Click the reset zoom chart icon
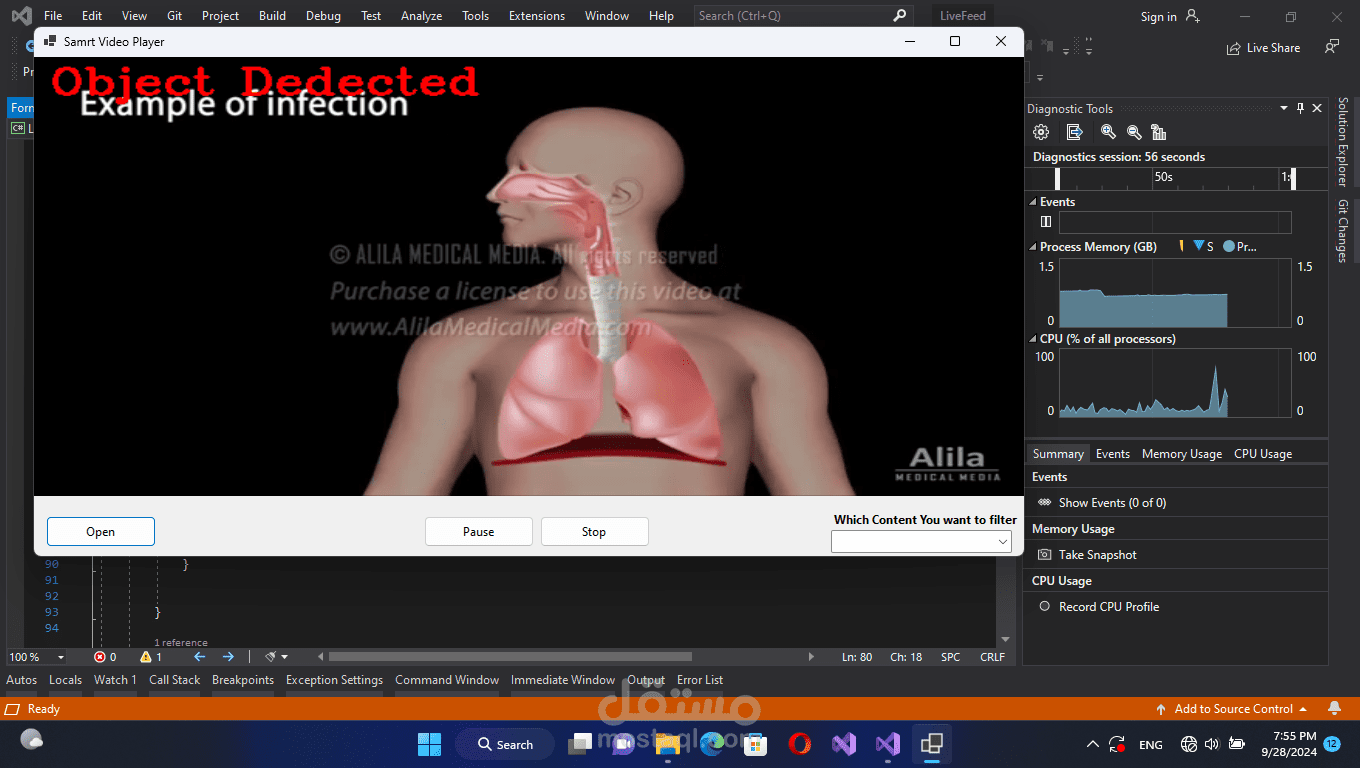Screen dimensions: 1360x768 coord(1159,132)
